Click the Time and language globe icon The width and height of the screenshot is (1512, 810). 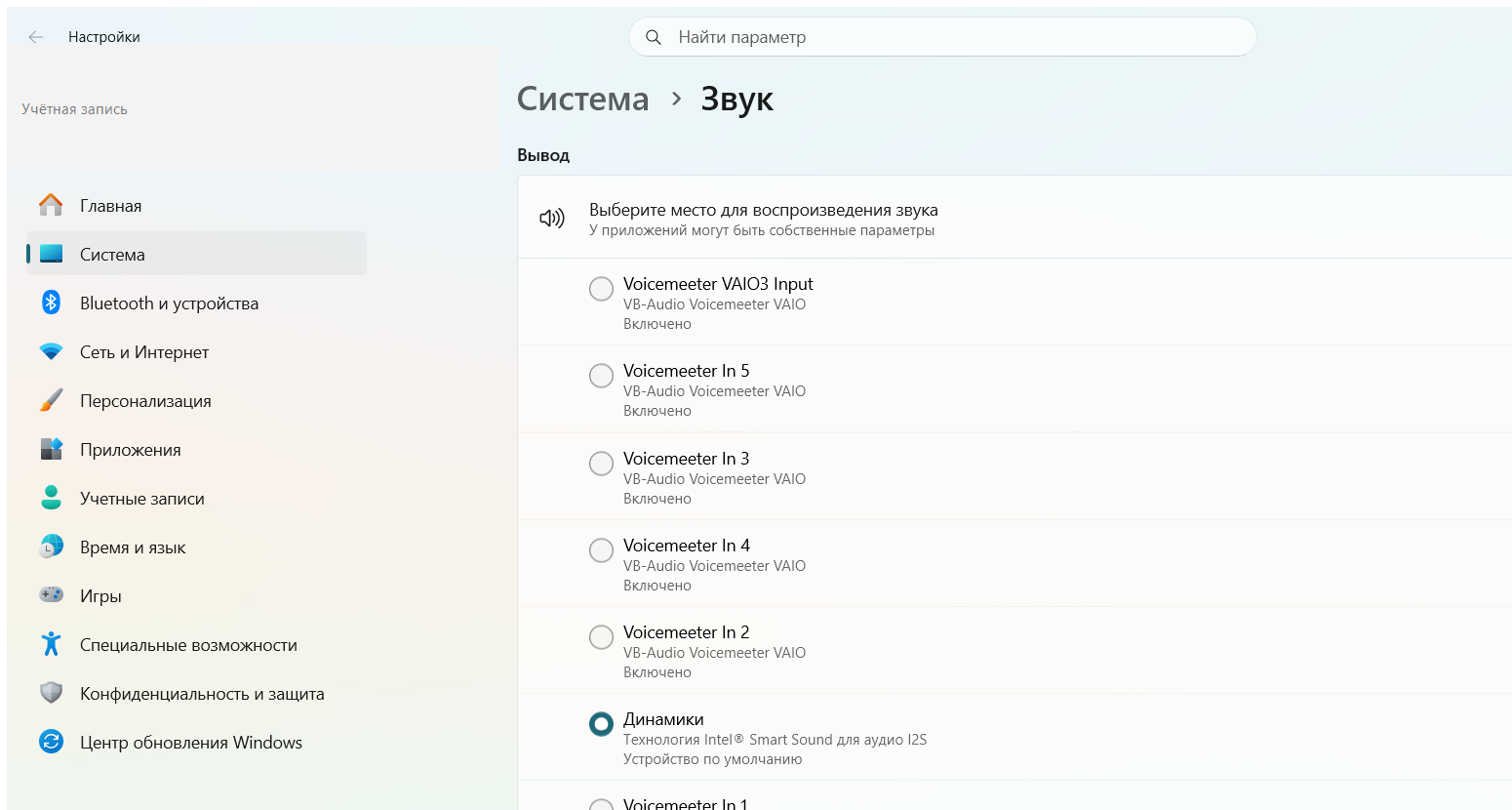(51, 547)
